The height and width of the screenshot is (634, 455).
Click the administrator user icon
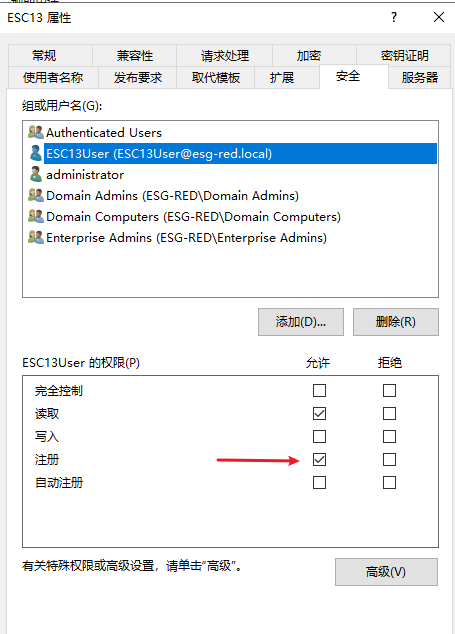click(36, 174)
